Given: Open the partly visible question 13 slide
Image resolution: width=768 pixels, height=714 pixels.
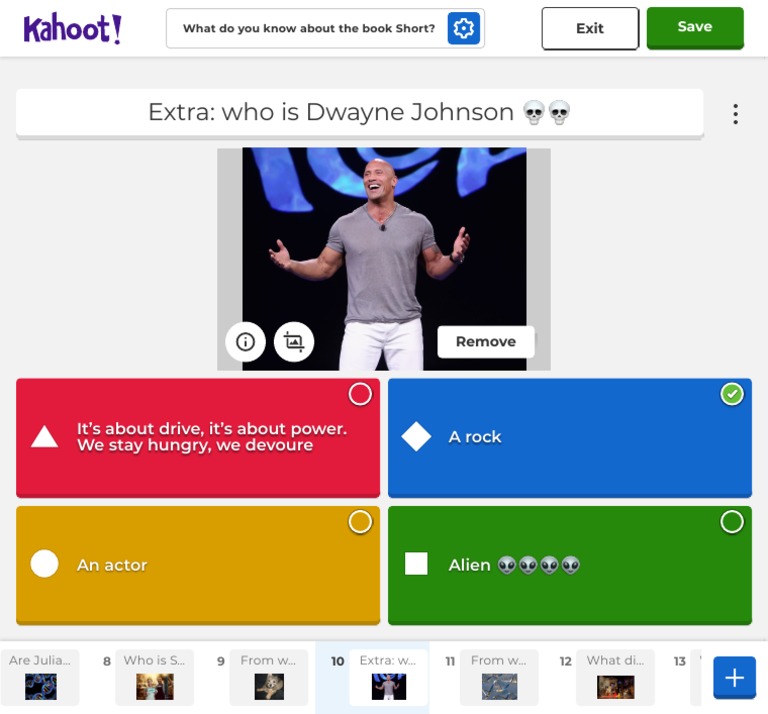Looking at the screenshot, I should 696,678.
